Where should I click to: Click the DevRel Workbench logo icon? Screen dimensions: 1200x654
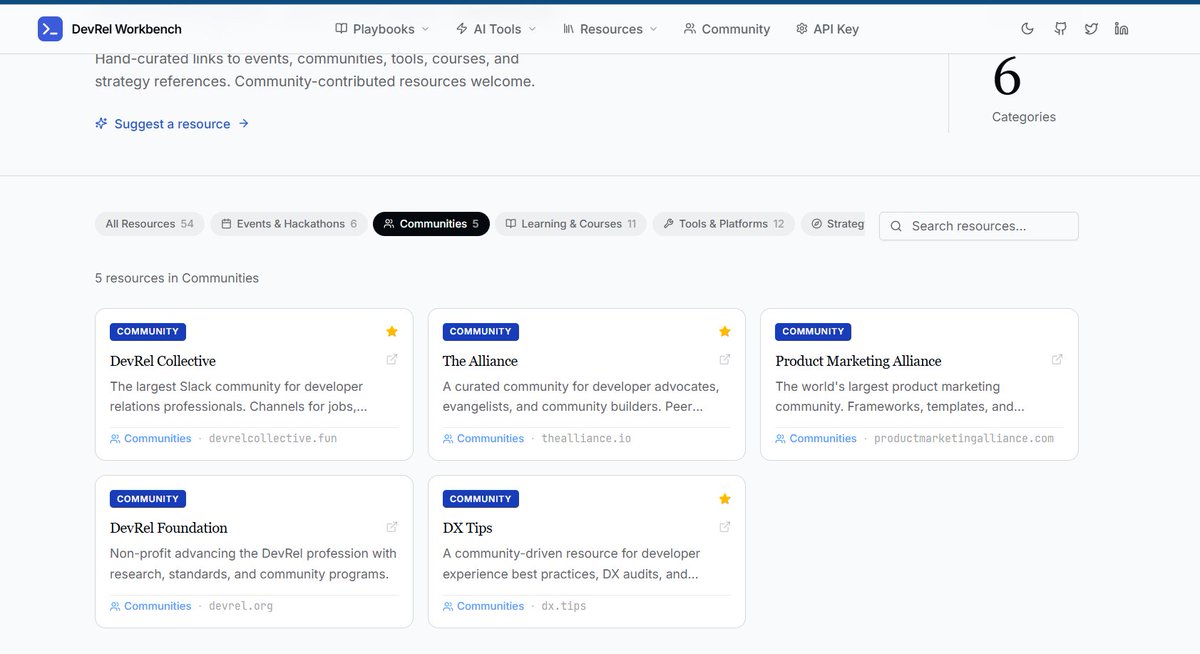point(50,29)
